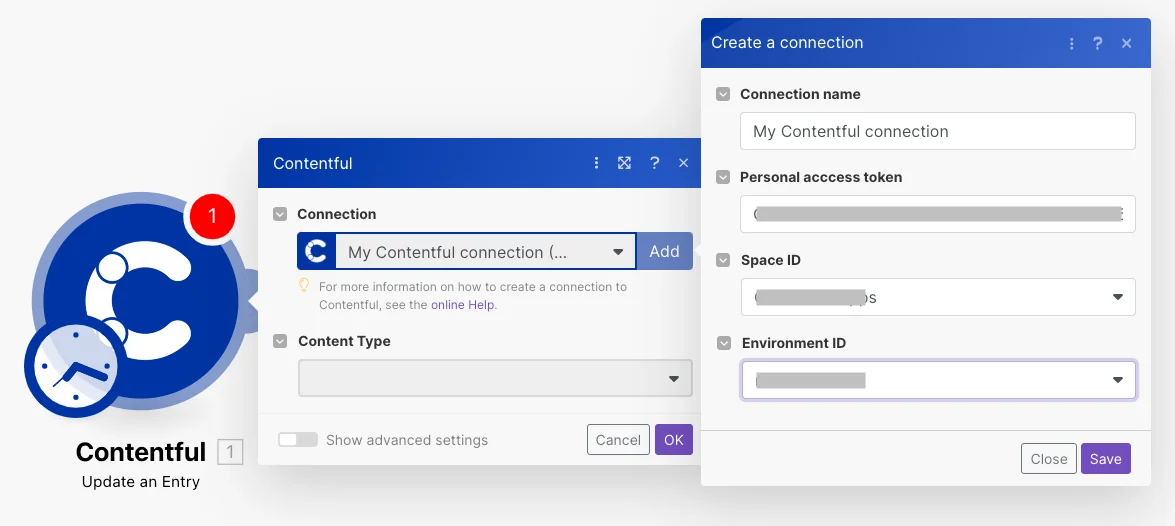Open the online Help link
Viewport: 1175px width, 526px height.
tap(463, 305)
